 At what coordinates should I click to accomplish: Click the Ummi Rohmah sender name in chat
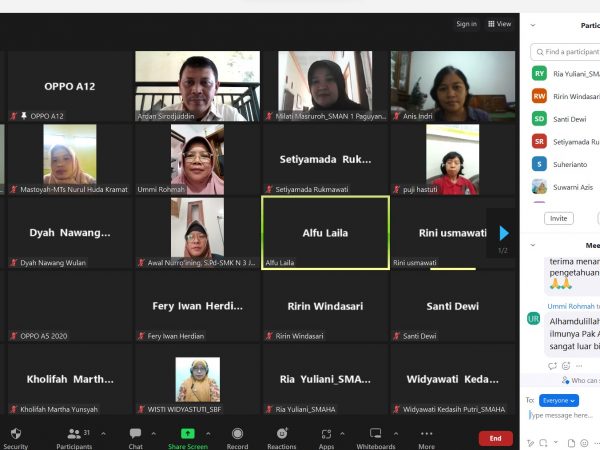(571, 306)
